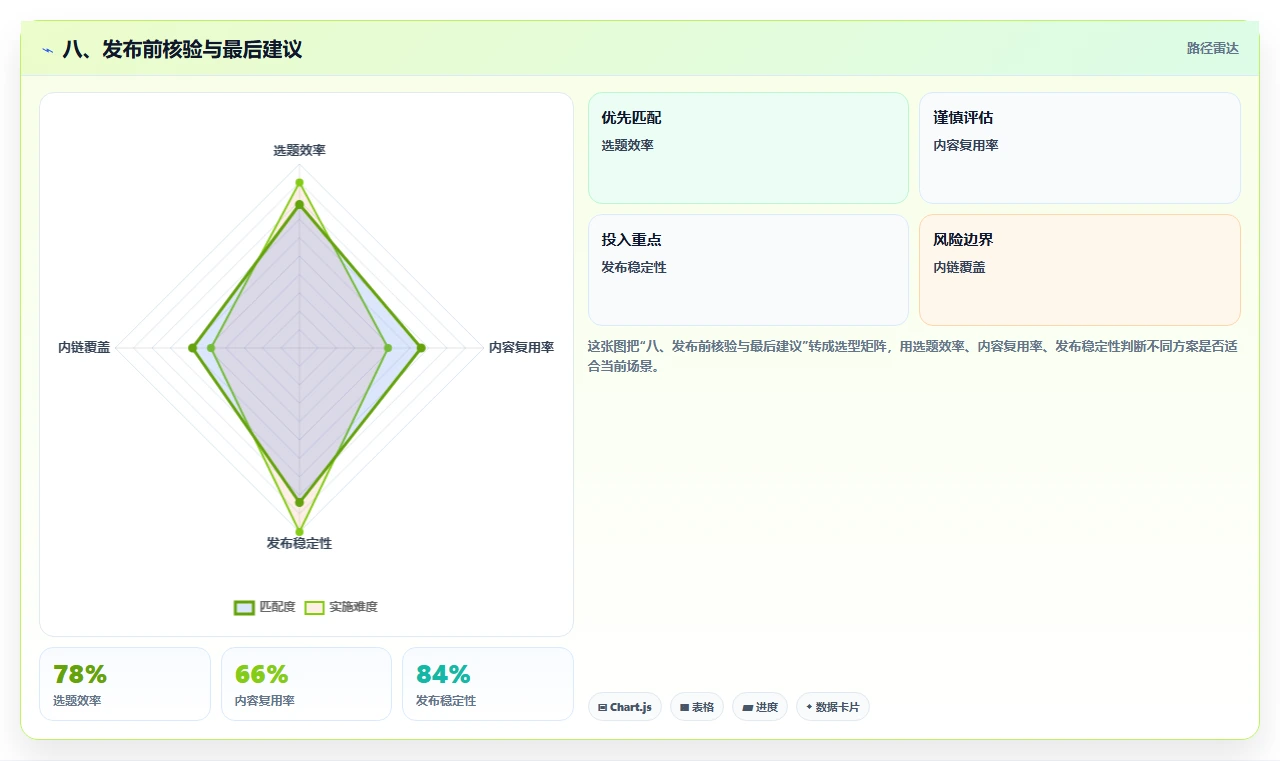The width and height of the screenshot is (1280, 761).
Task: Click the 选题效率 radar axis label
Action: tap(299, 151)
